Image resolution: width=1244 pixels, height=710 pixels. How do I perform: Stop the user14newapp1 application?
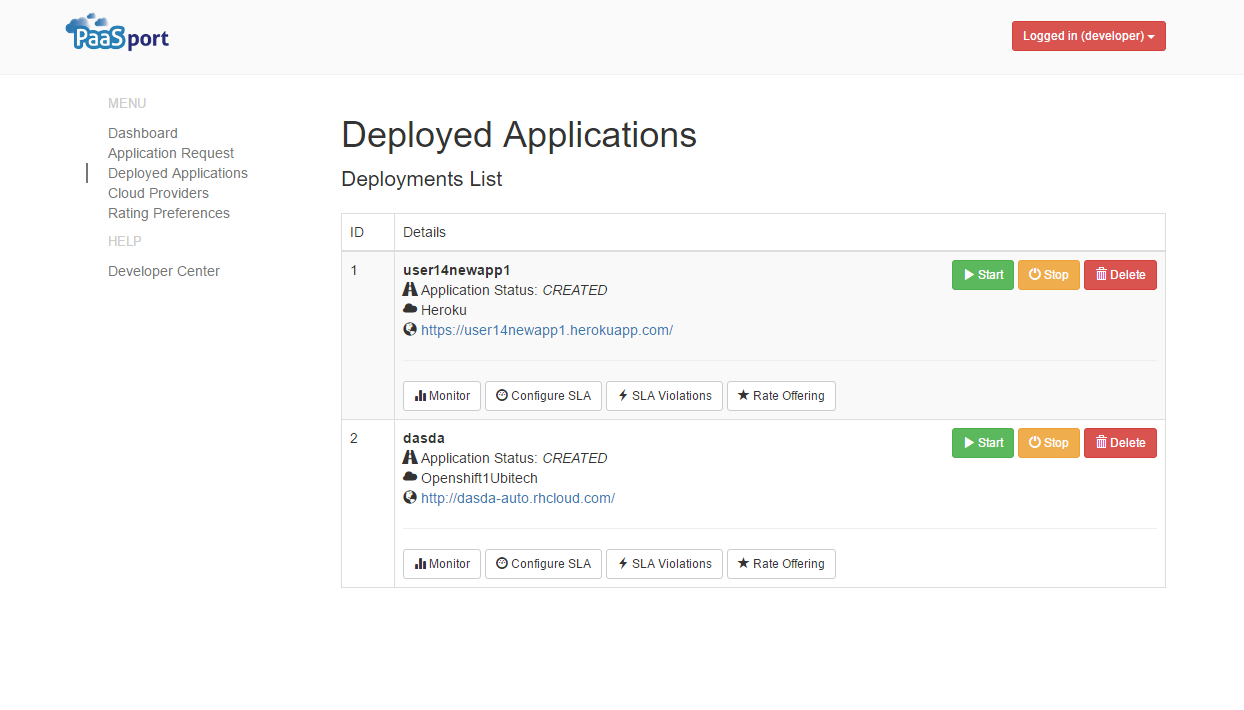tap(1049, 275)
